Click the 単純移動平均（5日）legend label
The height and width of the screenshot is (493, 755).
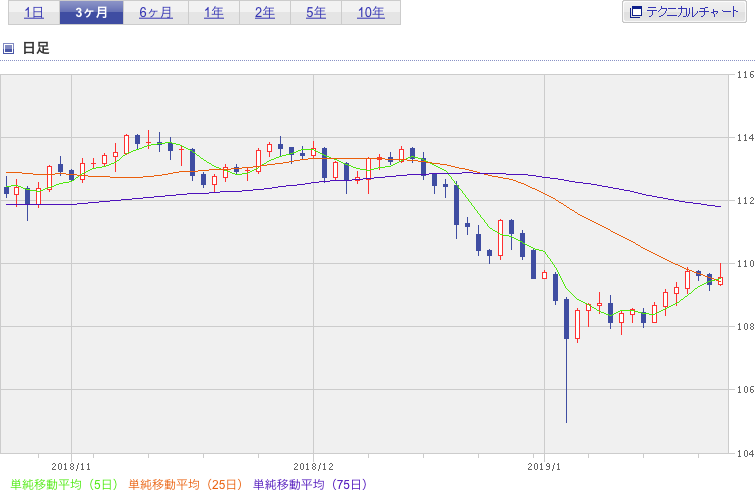coord(64,484)
